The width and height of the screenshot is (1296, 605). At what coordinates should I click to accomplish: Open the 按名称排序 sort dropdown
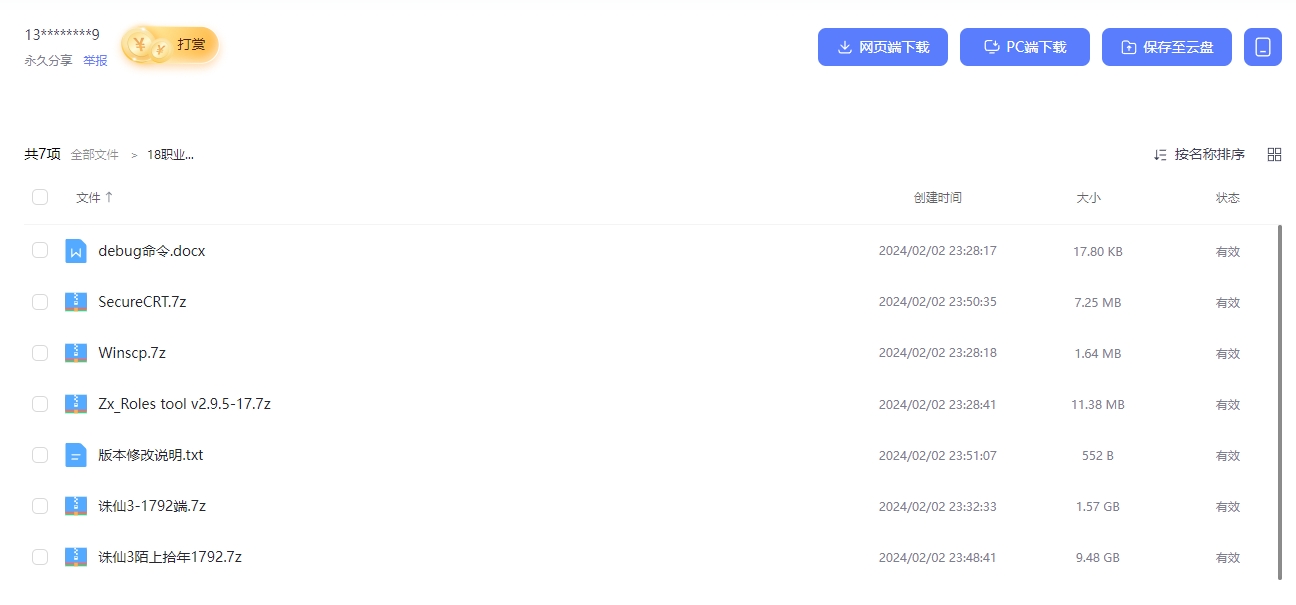pos(1199,154)
